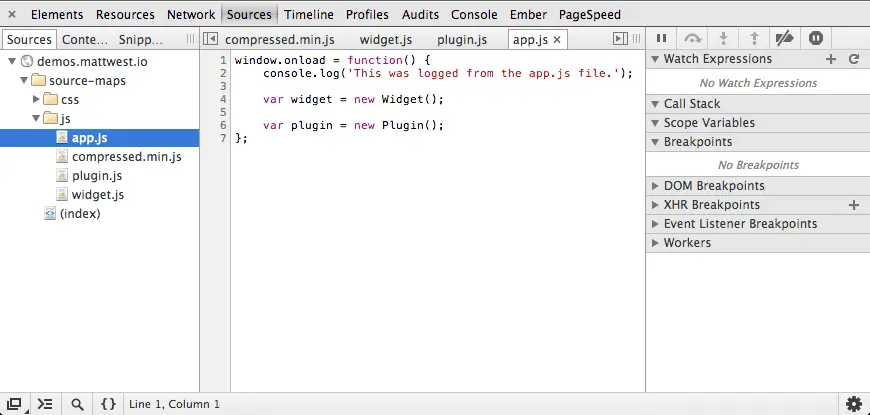
Task: Show the console drawer
Action: coord(45,404)
